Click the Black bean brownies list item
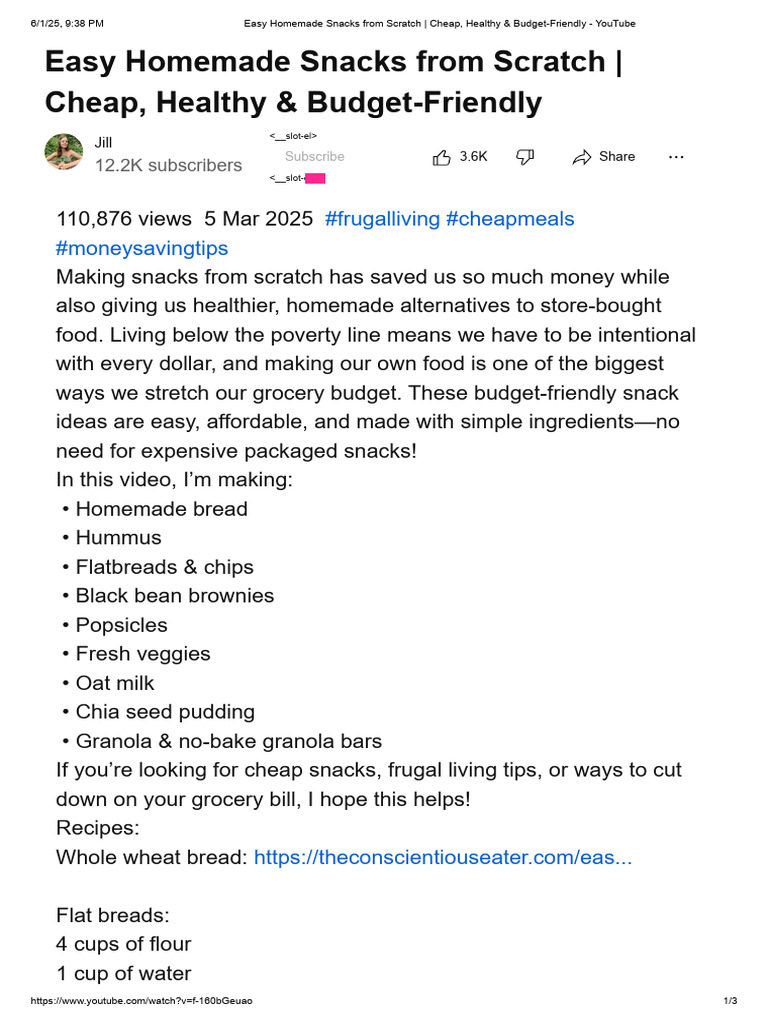Viewport: 768px width, 1024px height. [174, 596]
